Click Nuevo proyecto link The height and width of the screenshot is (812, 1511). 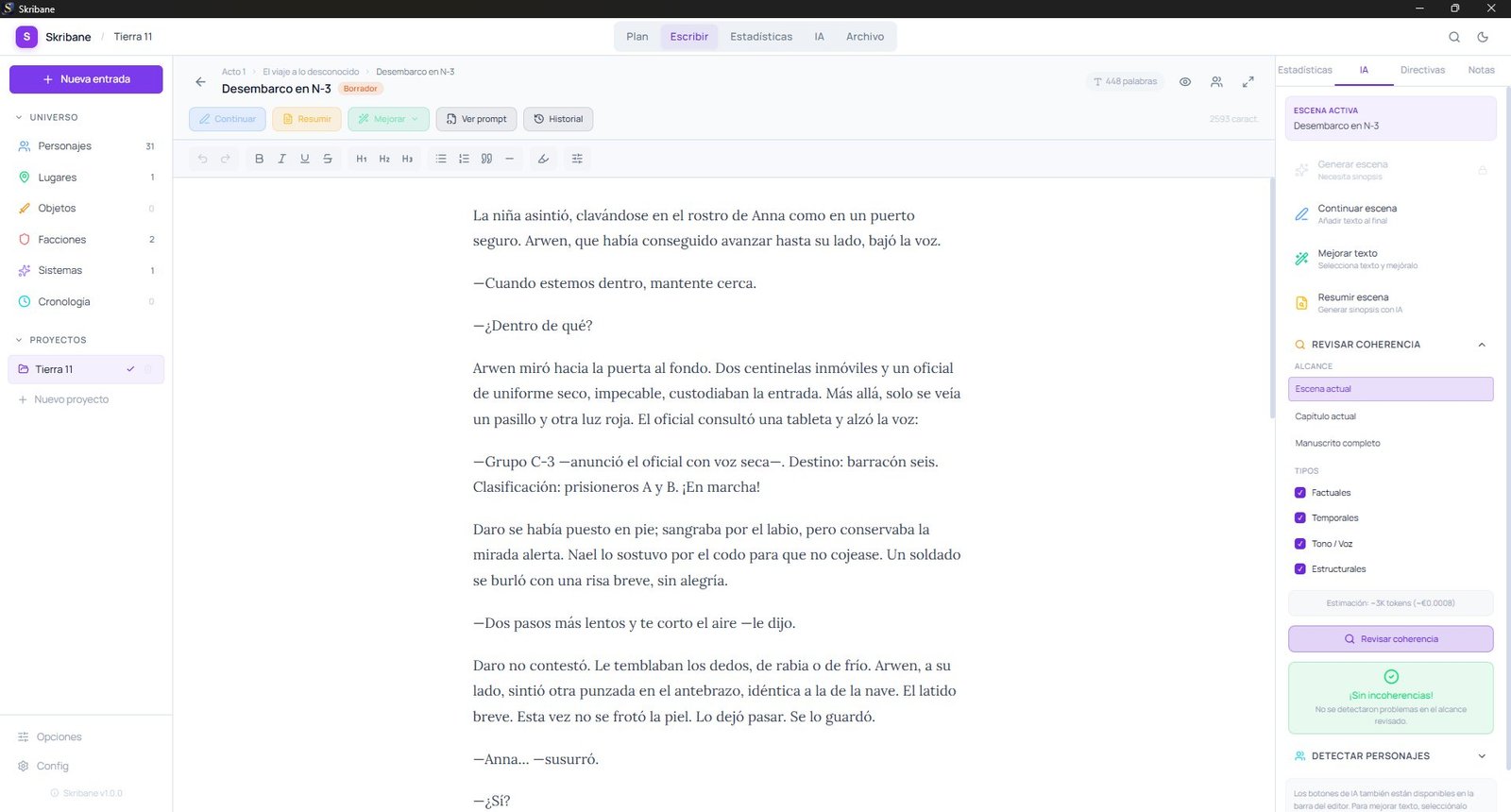coord(63,399)
